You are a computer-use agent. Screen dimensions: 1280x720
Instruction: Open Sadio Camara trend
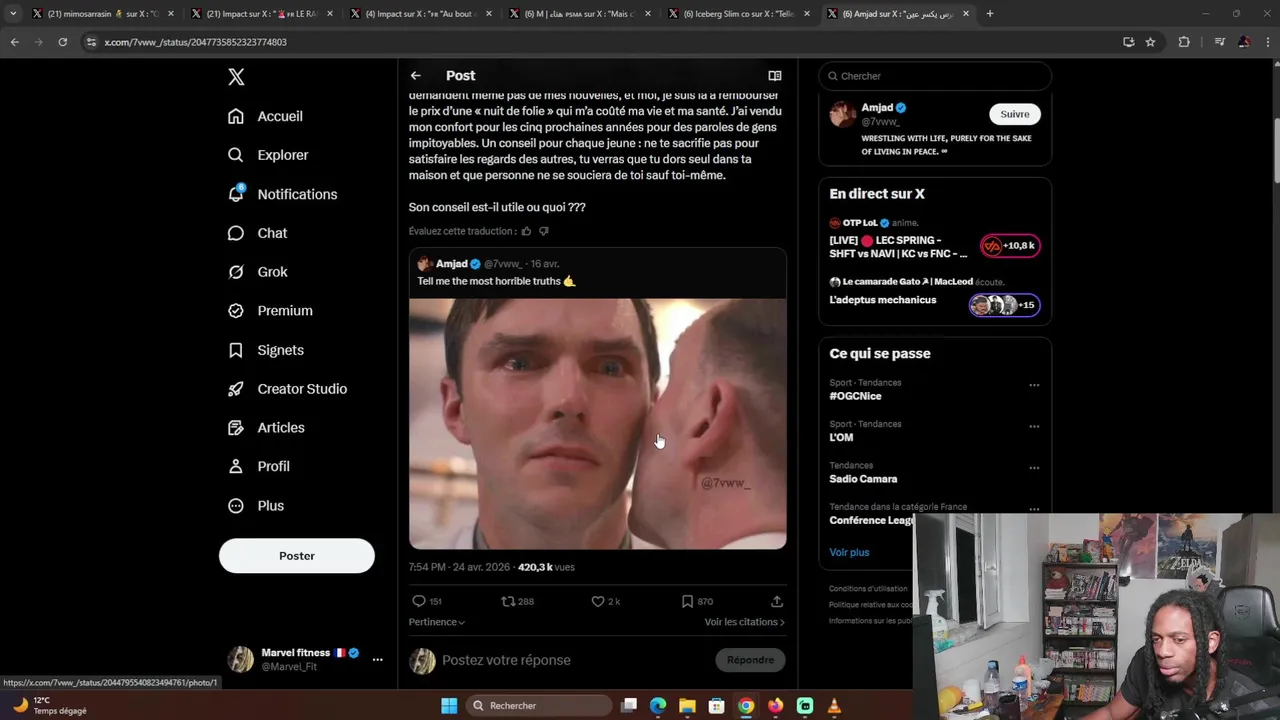[863, 479]
